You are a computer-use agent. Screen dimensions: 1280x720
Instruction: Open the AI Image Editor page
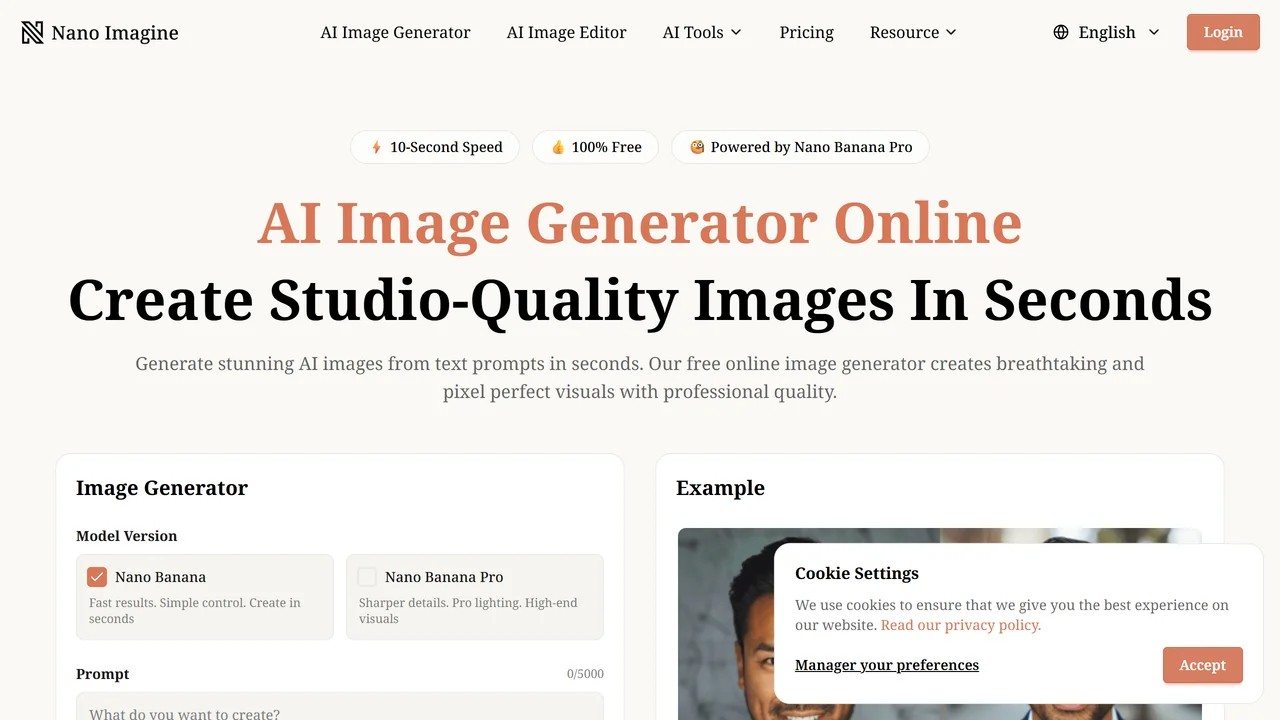point(567,32)
